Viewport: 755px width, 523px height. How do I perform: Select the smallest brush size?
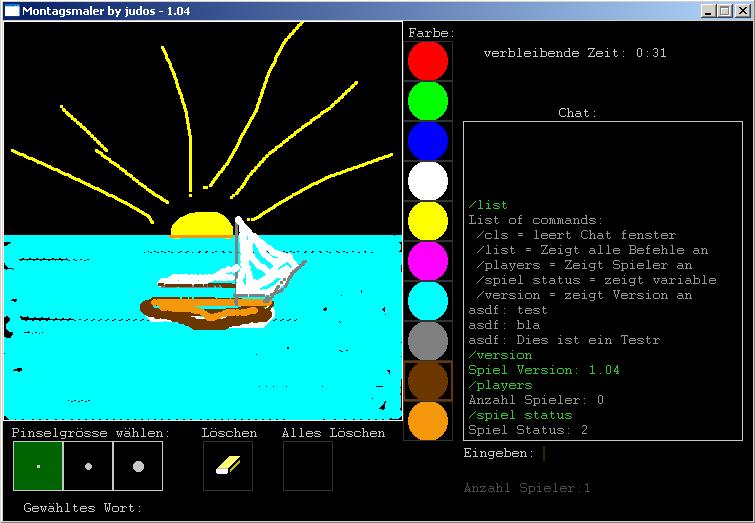pos(38,466)
